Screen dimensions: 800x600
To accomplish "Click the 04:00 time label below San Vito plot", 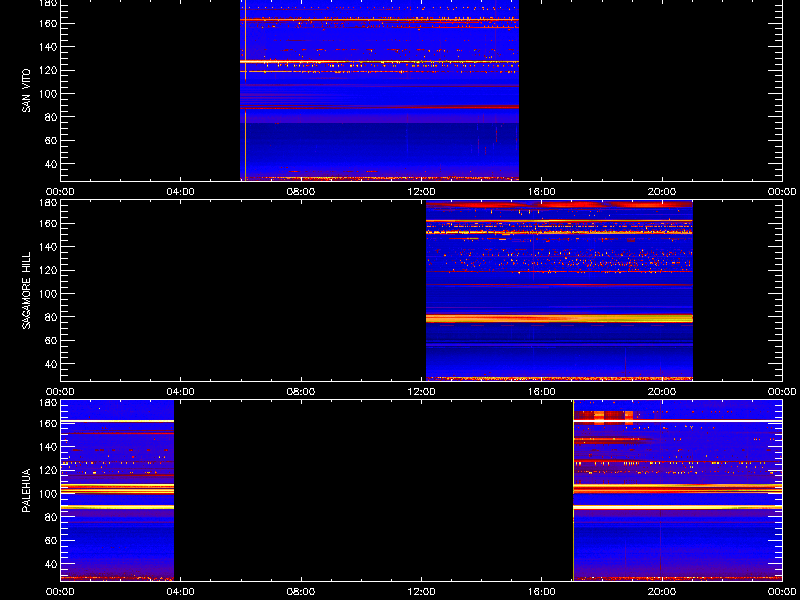I will (181, 192).
